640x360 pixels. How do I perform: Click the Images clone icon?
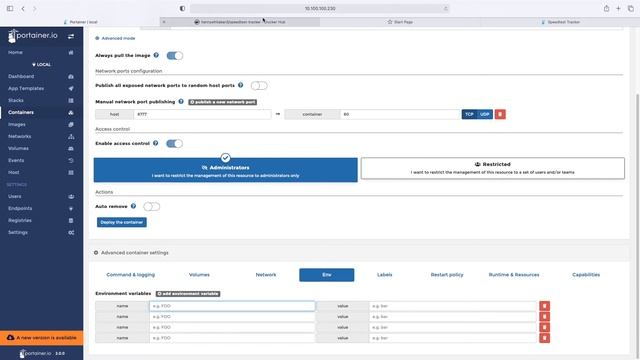pyautogui.click(x=71, y=124)
